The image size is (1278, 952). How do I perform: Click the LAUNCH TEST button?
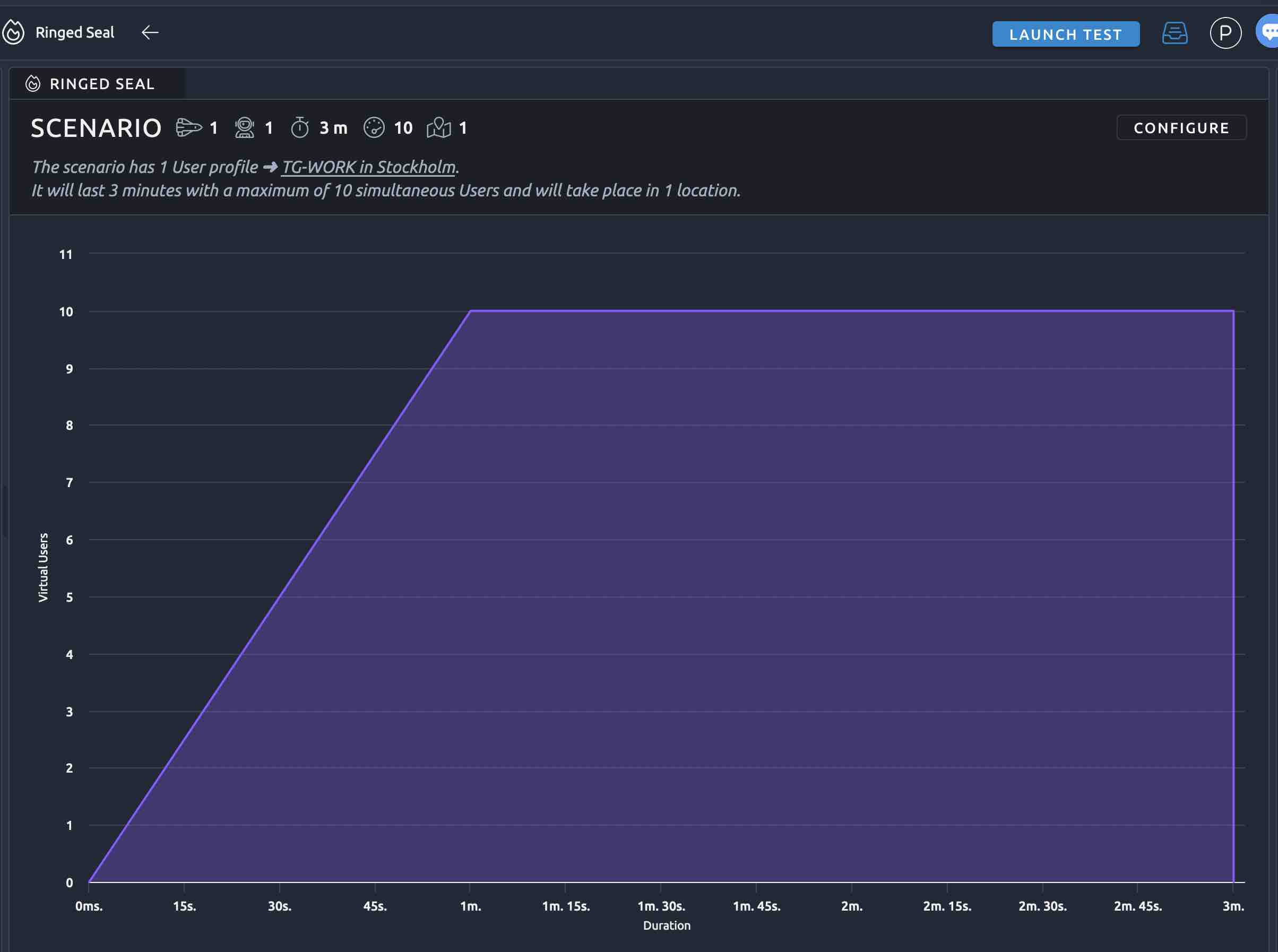(x=1065, y=34)
